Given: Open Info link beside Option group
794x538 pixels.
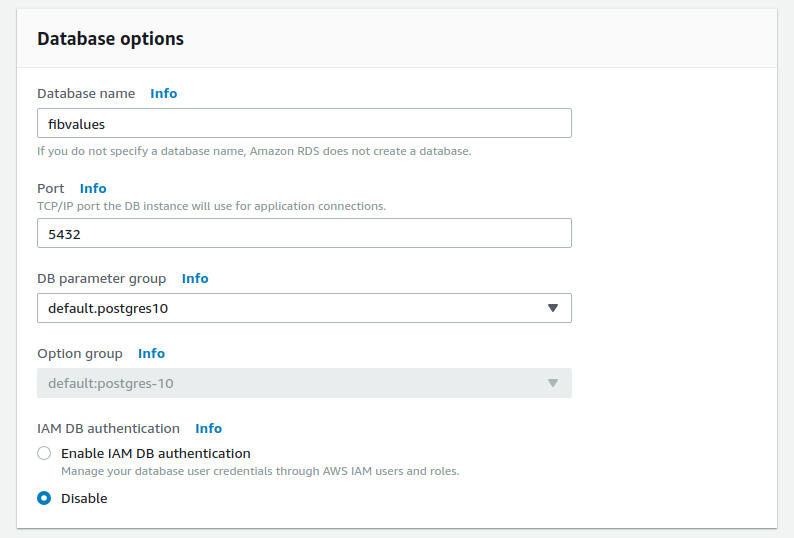Looking at the screenshot, I should click(151, 354).
